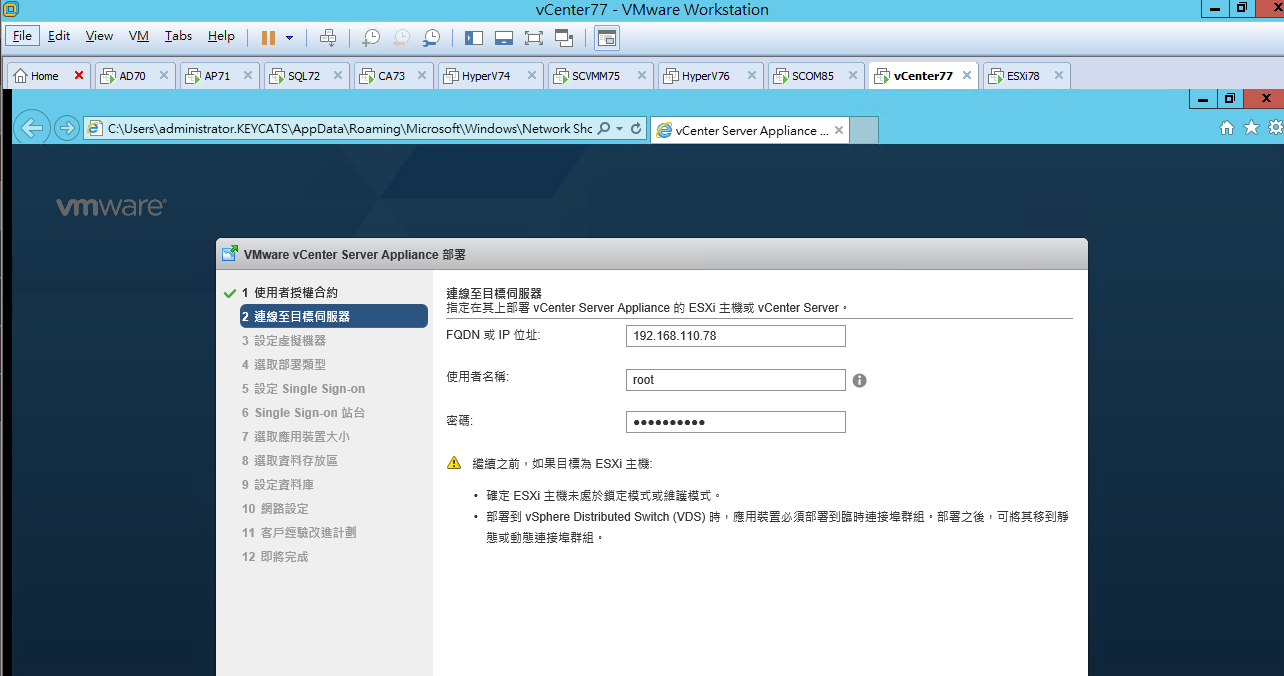Switch to Unity mode
Viewport: 1284px width, 676px height.
click(x=564, y=37)
